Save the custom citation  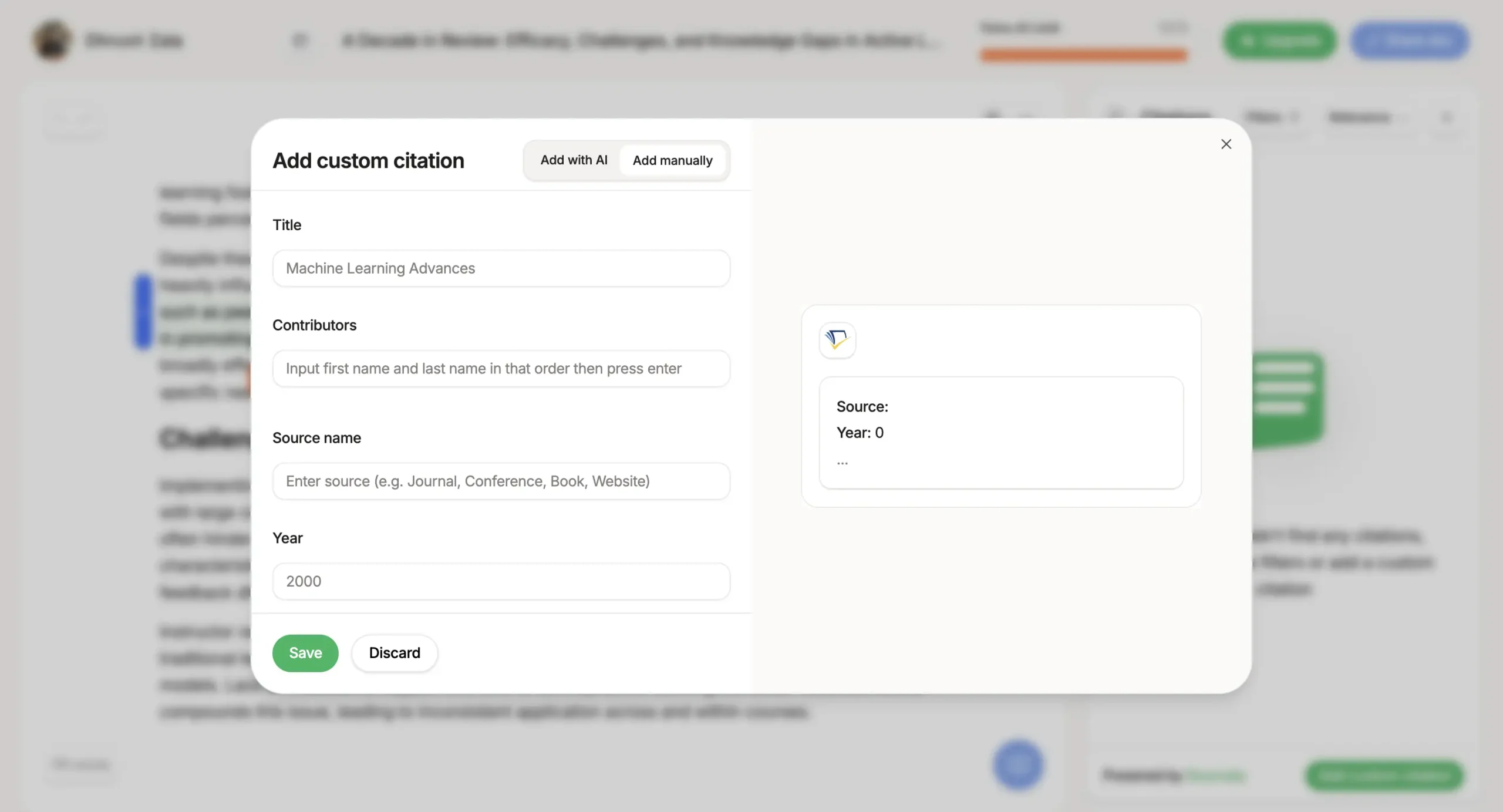click(305, 653)
